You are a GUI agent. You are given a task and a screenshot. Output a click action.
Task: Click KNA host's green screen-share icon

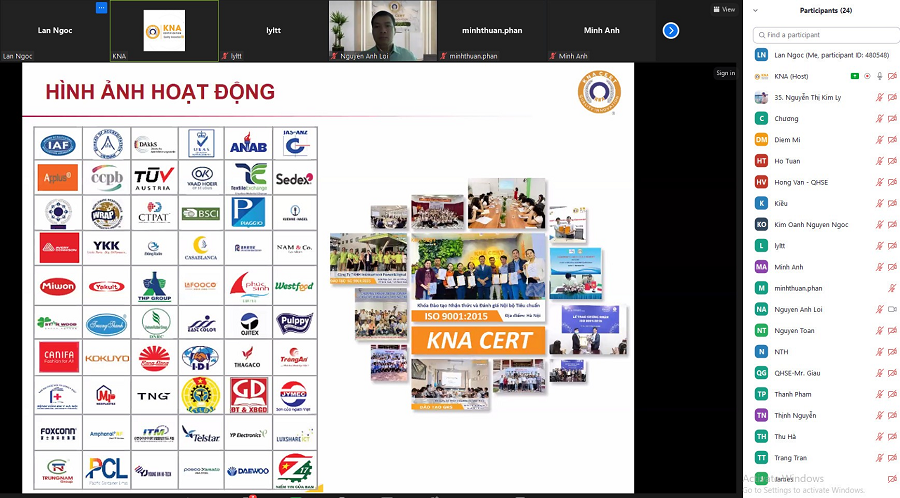click(855, 76)
